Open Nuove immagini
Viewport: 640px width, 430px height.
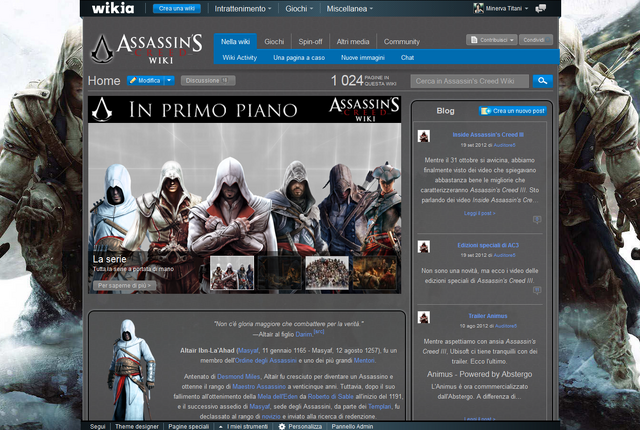(x=363, y=58)
